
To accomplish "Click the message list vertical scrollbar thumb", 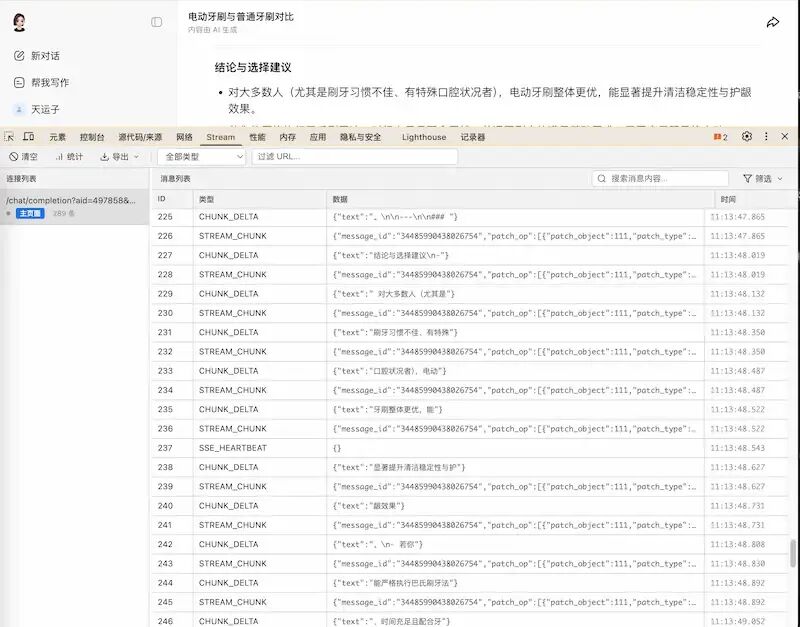I will (x=792, y=553).
